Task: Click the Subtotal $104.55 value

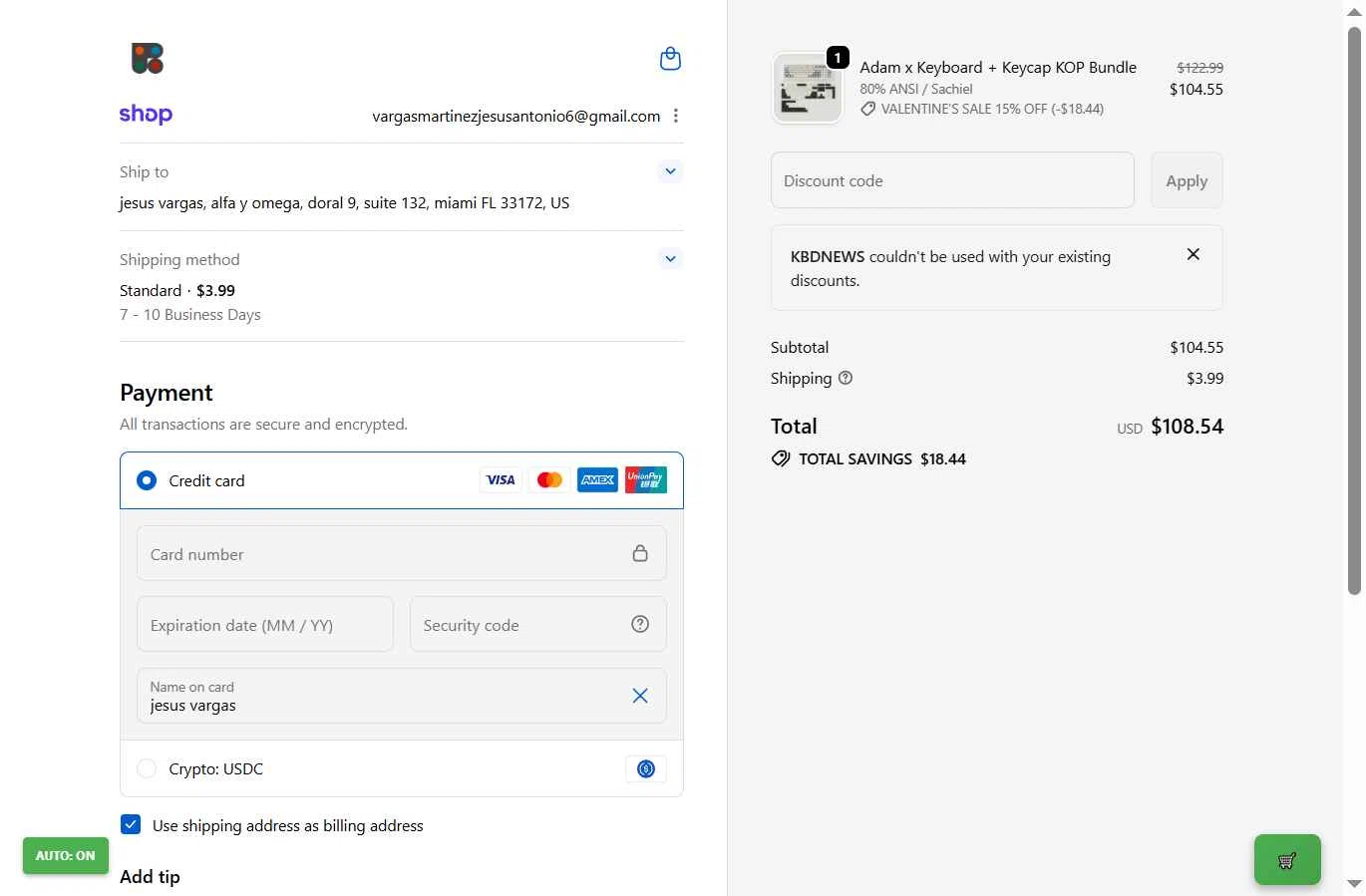Action: (x=1196, y=347)
